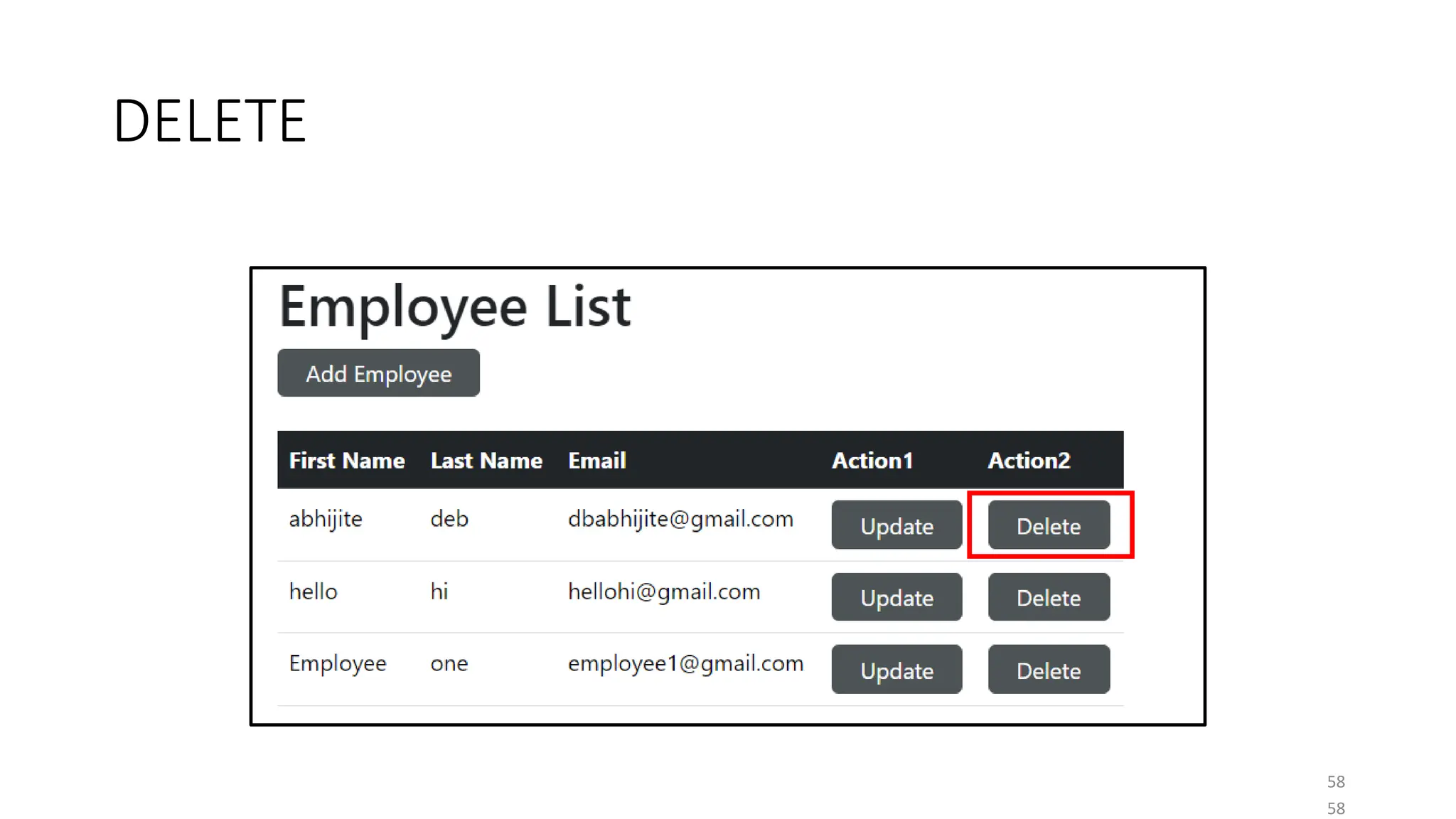Click Update for Employee one row
This screenshot has width=1456, height=819.
pos(896,670)
